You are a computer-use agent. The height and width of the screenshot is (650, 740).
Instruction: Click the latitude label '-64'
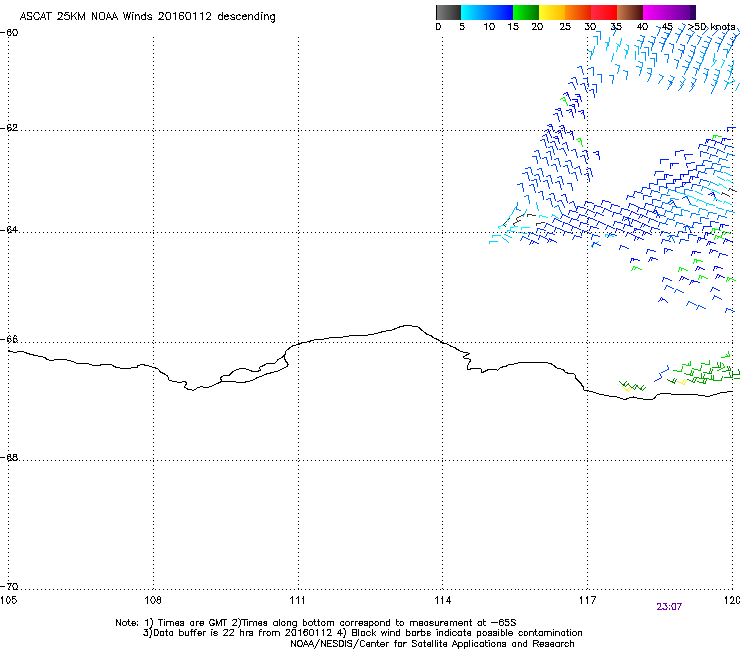tap(9, 230)
